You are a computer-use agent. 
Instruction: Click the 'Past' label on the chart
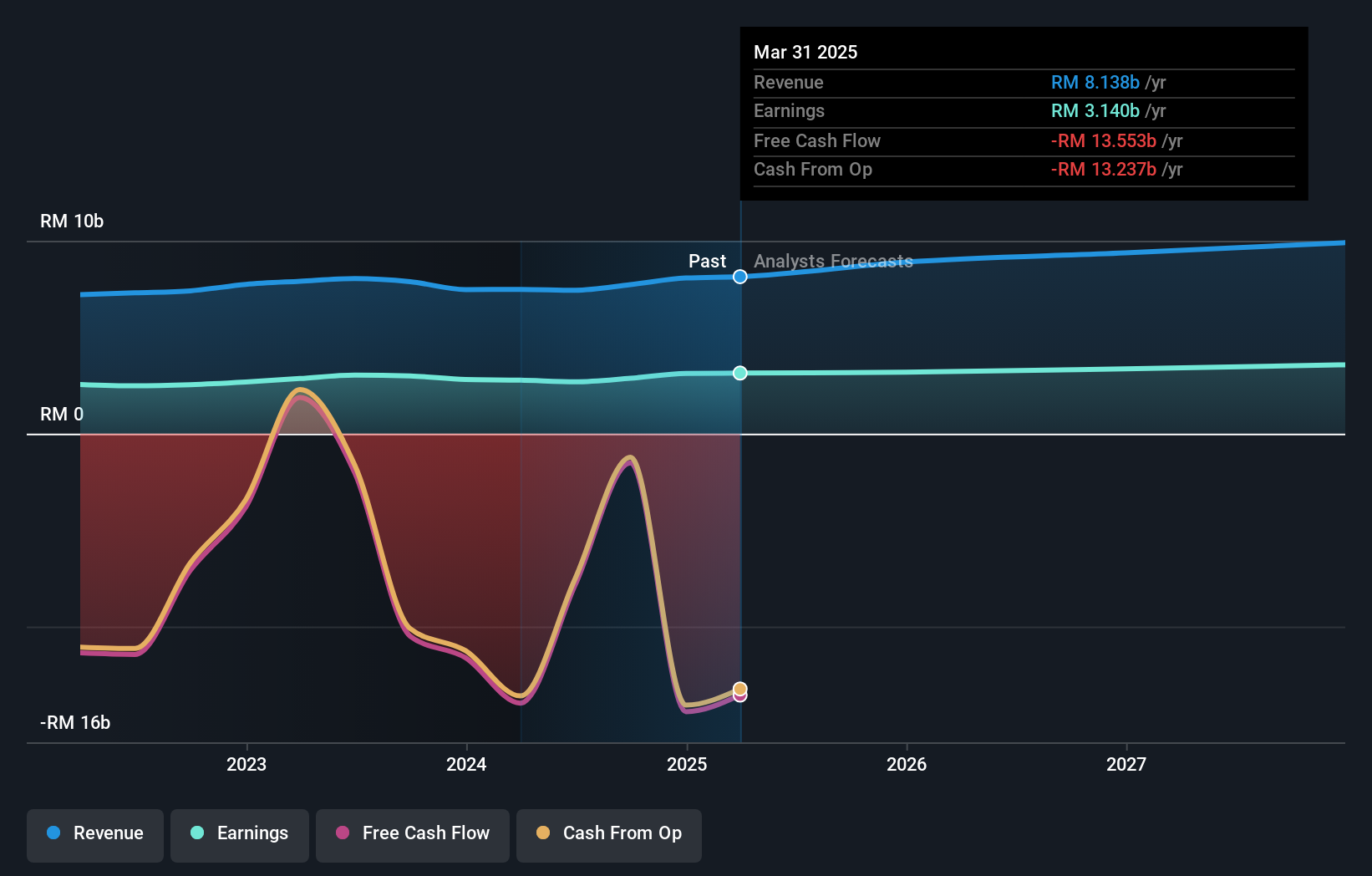click(x=707, y=262)
